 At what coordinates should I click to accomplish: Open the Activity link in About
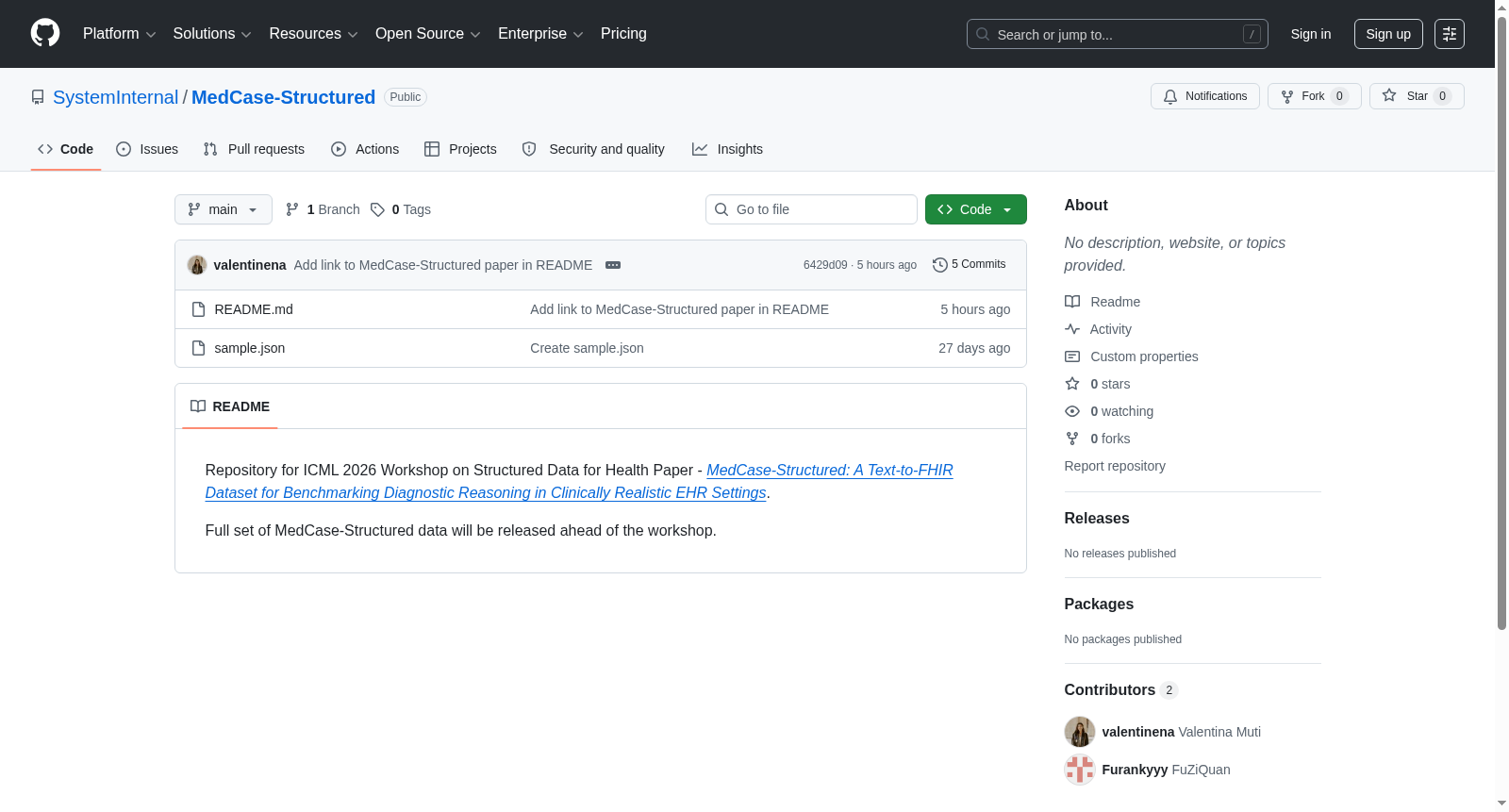[1111, 329]
